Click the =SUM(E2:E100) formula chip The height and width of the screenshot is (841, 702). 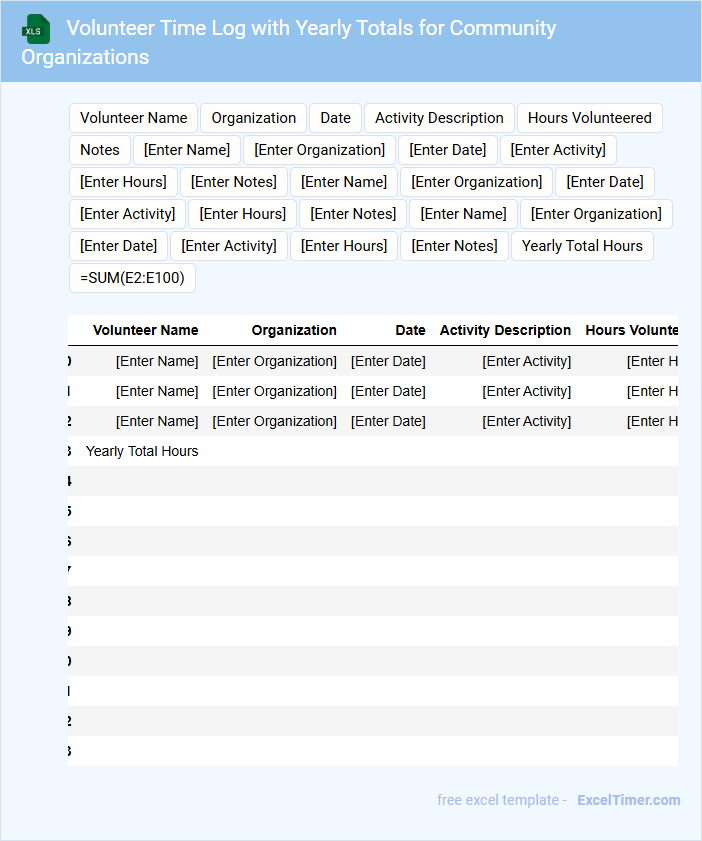pos(132,278)
